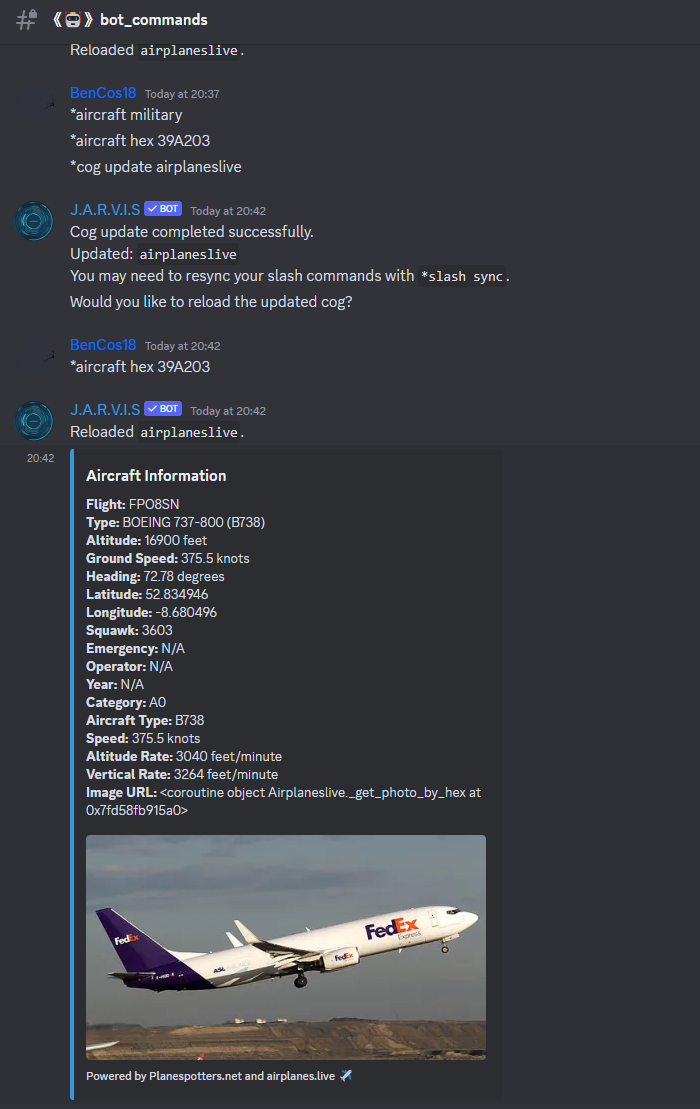
Task: Open J.A.R.V.I.S username on cog update message
Action: pyautogui.click(x=105, y=209)
